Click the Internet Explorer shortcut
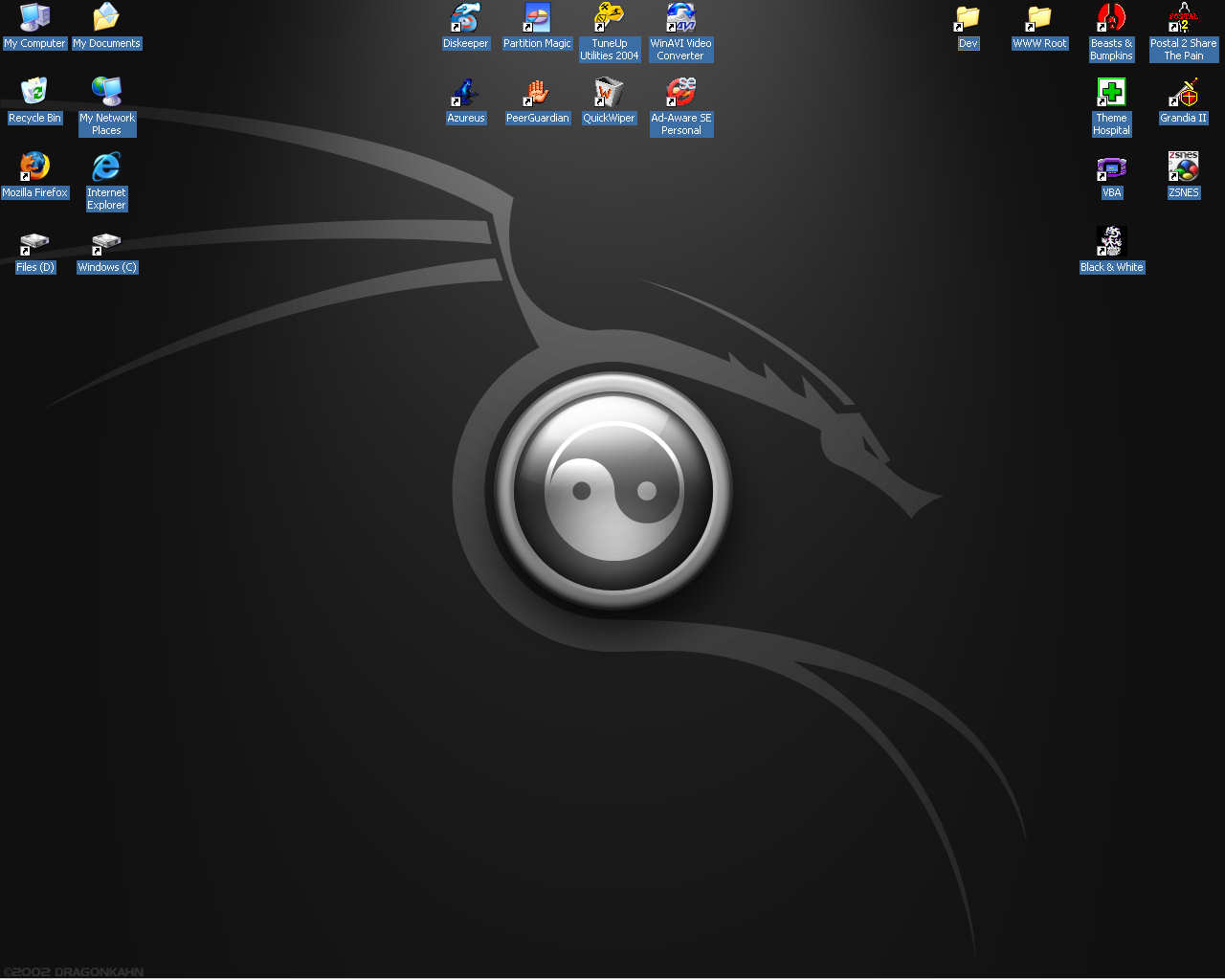 106,167
